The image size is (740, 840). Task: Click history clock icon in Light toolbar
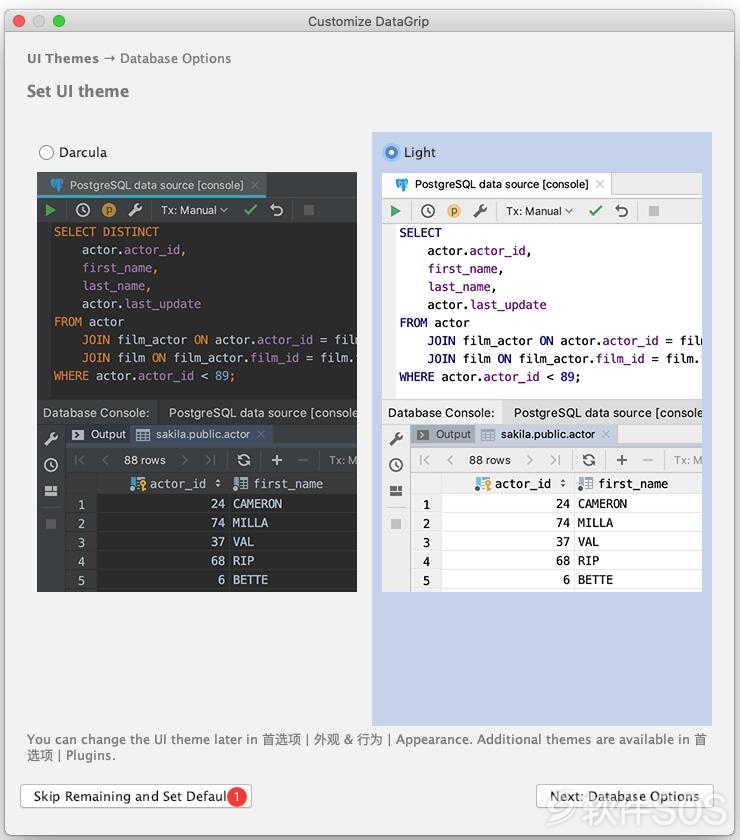(x=428, y=211)
